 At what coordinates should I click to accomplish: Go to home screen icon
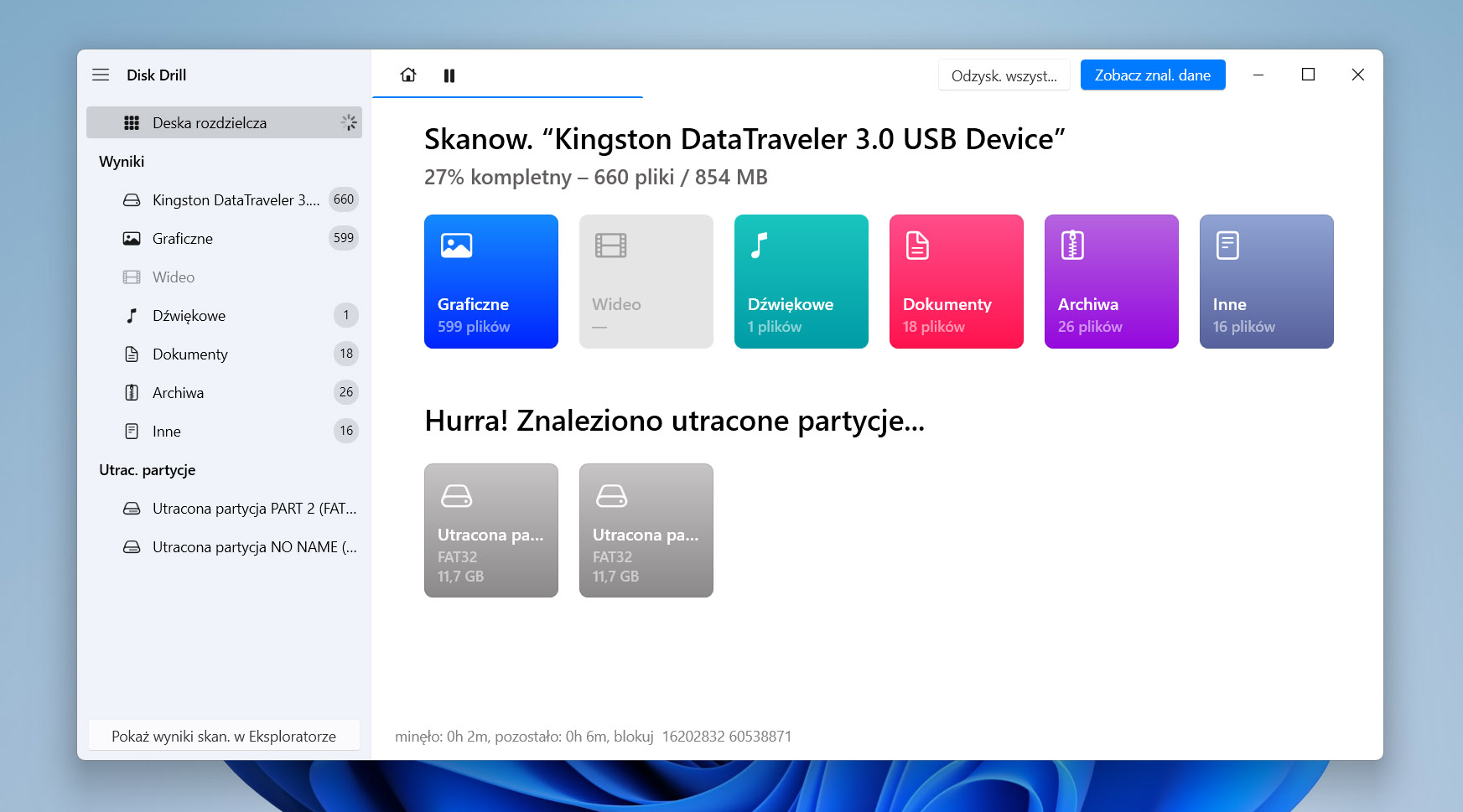[x=408, y=75]
